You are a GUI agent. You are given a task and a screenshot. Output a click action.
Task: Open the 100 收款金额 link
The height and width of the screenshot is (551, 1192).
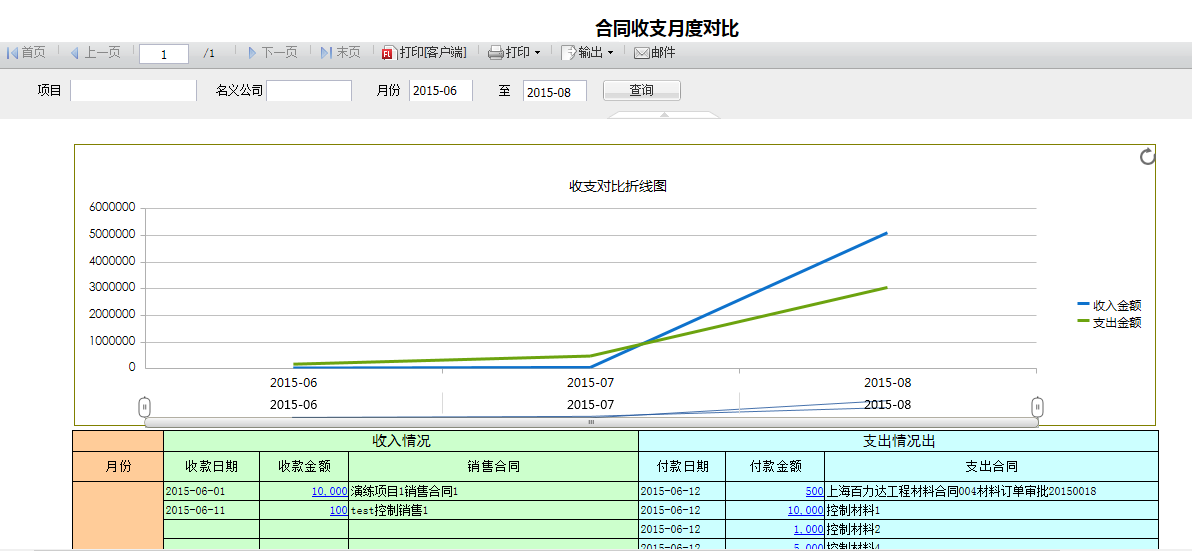coord(338,510)
